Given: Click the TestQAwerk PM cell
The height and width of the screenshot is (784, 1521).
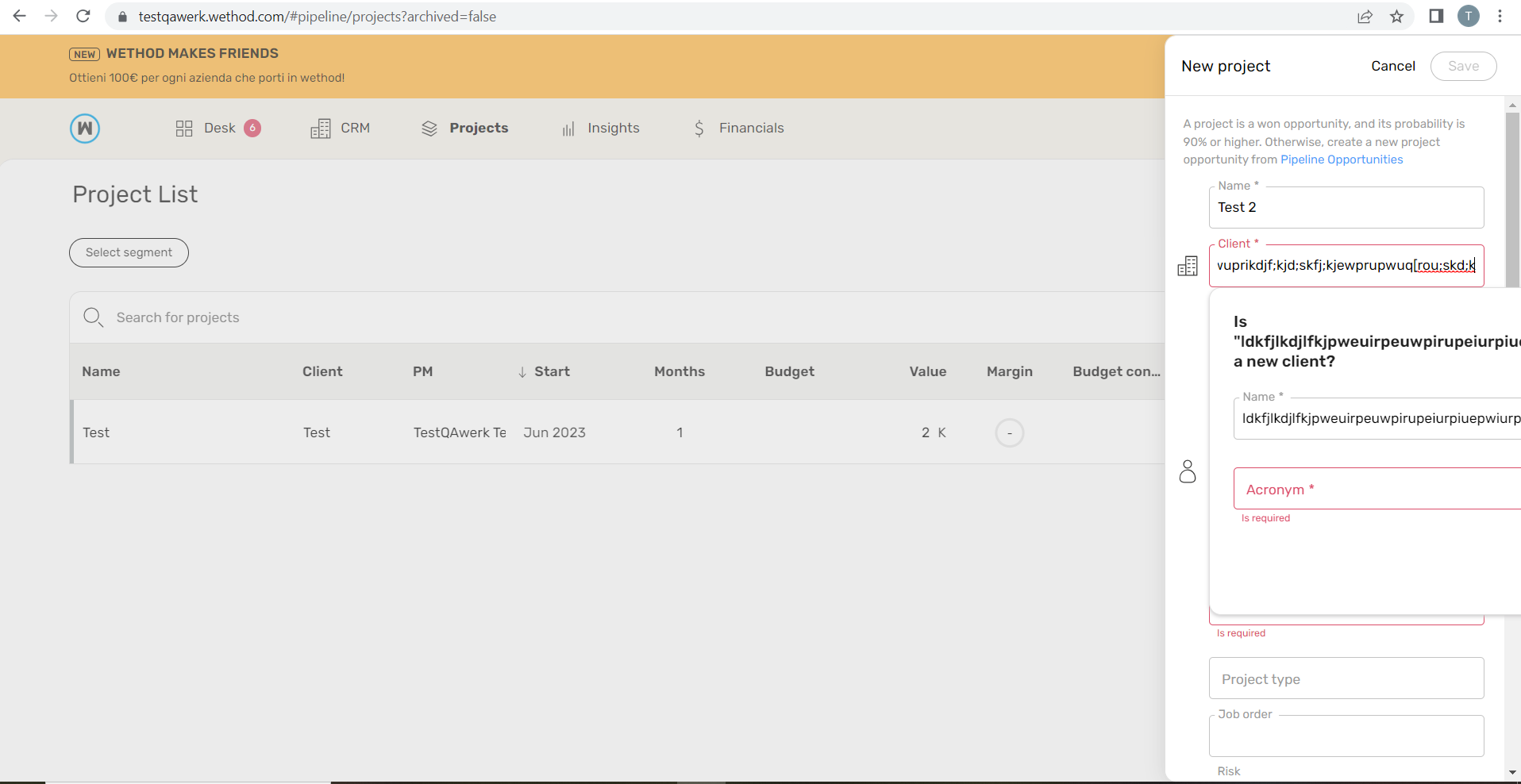Looking at the screenshot, I should pyautogui.click(x=460, y=432).
